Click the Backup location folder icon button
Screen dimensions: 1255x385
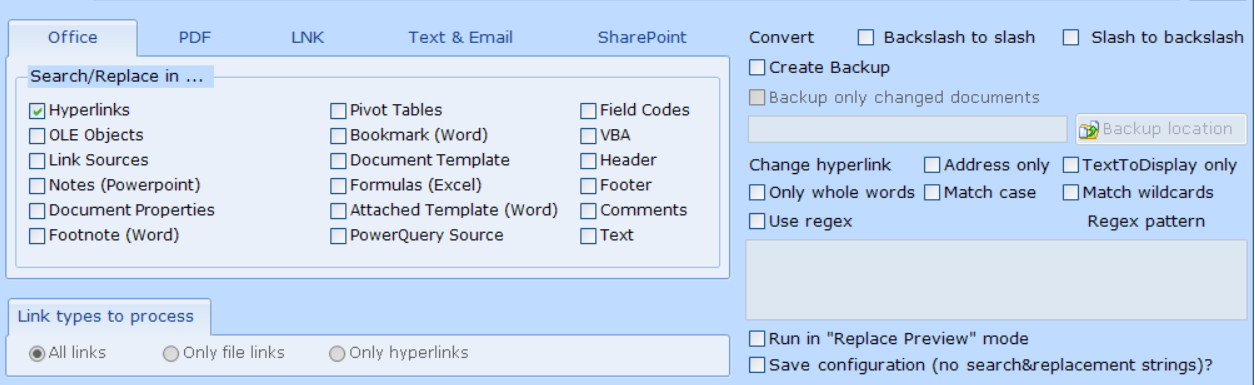1161,129
